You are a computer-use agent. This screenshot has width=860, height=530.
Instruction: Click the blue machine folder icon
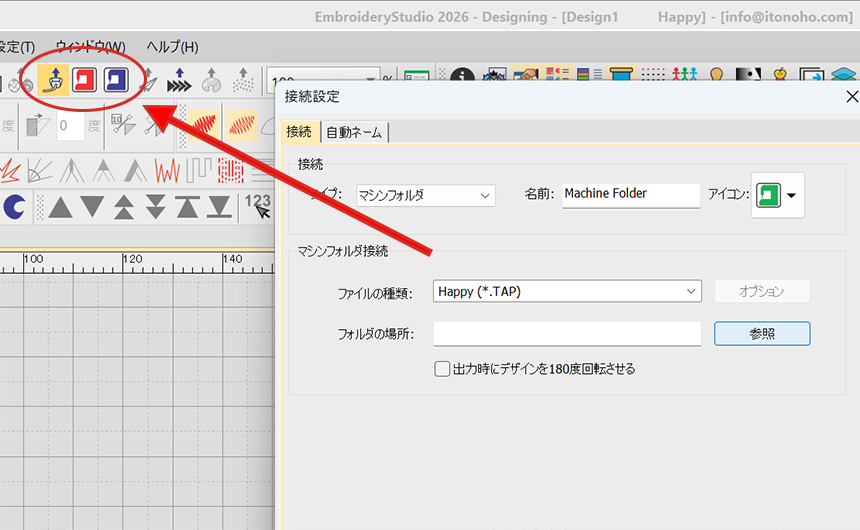(116, 80)
